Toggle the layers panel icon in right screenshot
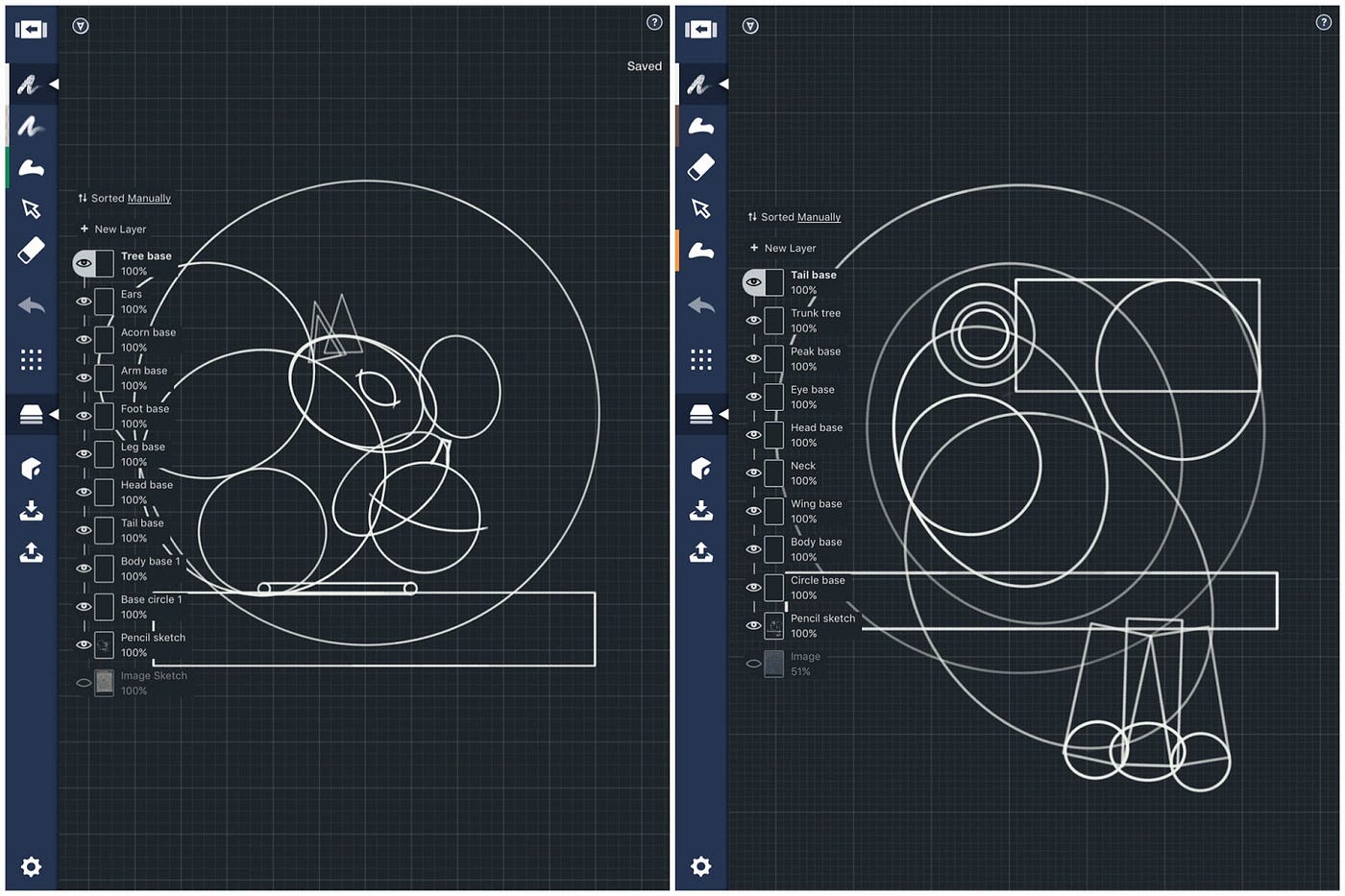 [x=701, y=414]
